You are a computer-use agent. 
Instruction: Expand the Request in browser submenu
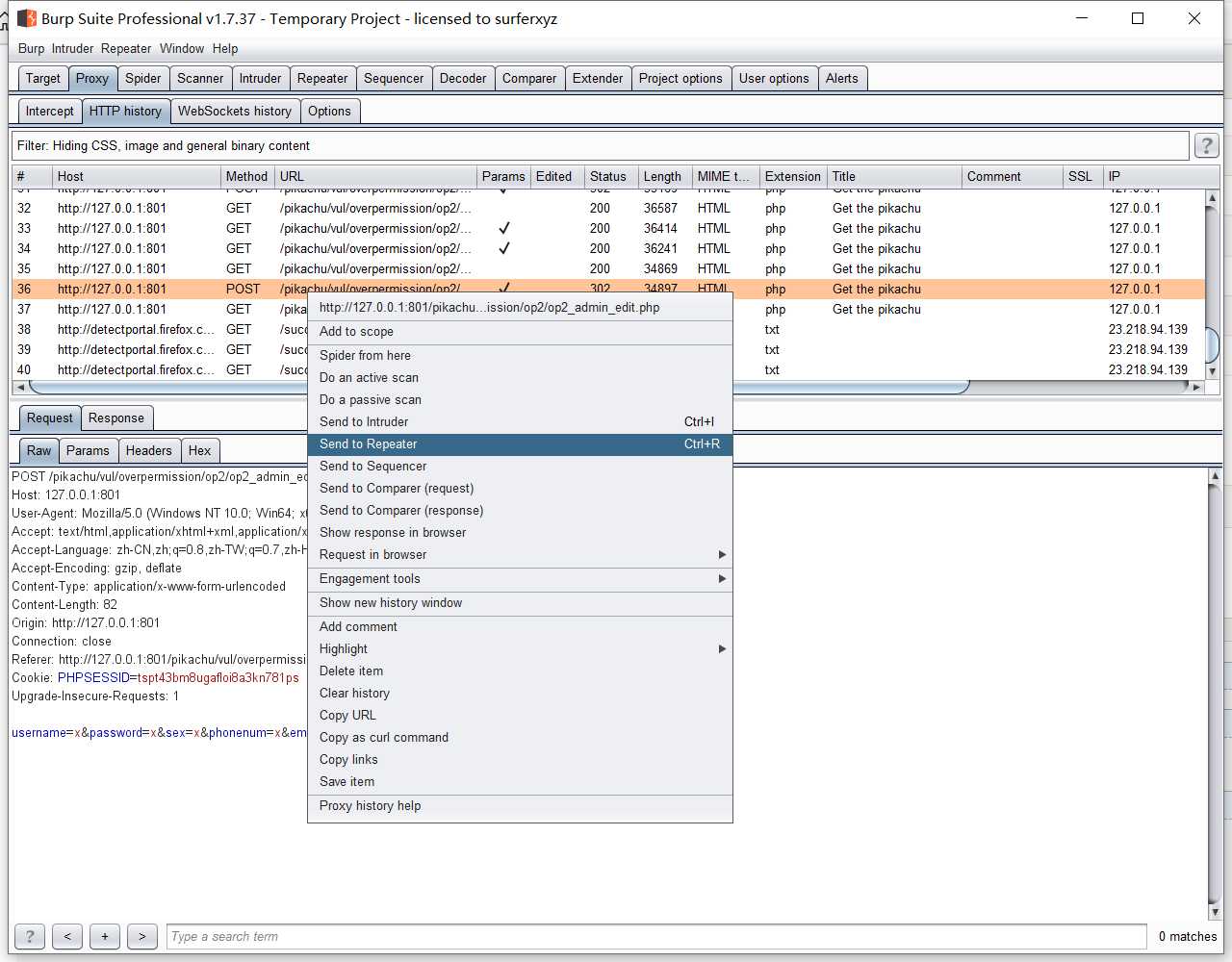[x=520, y=554]
